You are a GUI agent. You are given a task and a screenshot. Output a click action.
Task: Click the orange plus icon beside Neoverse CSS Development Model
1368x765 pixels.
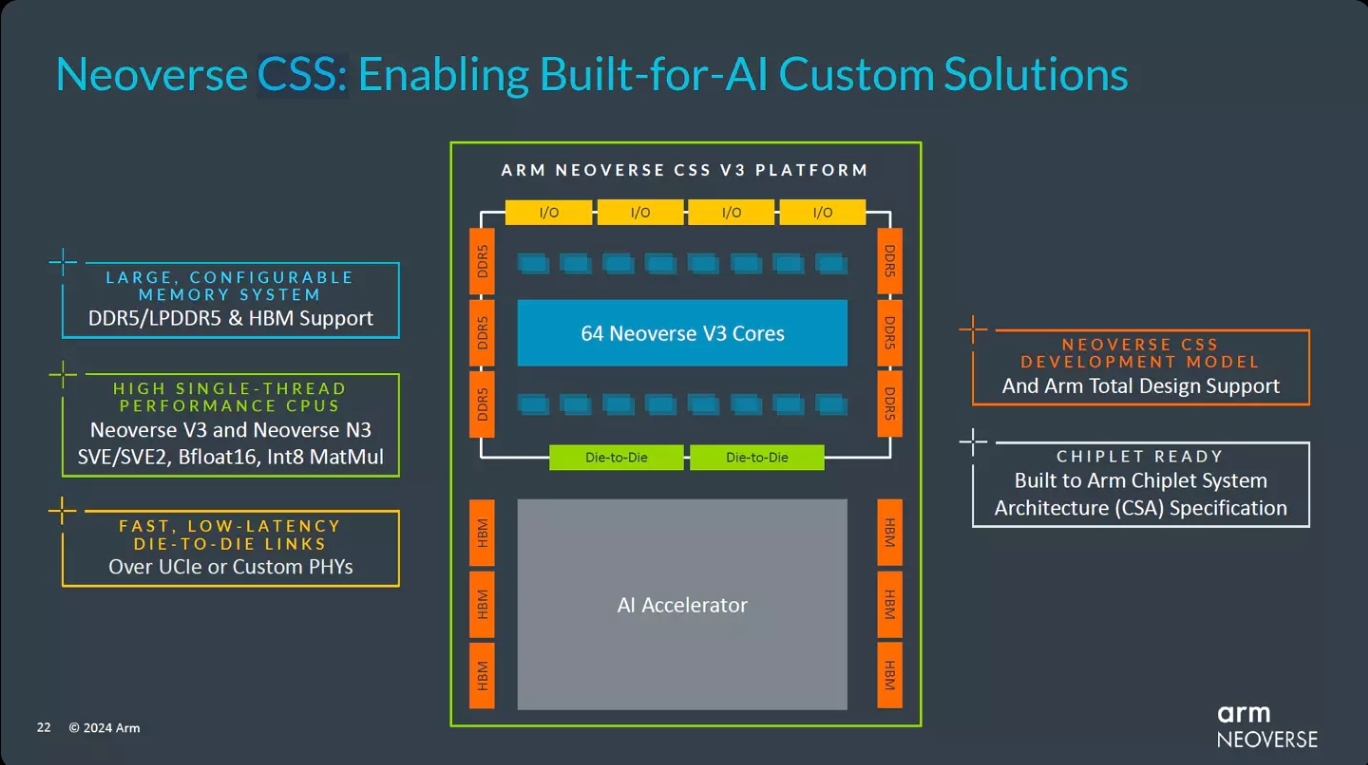(x=973, y=330)
